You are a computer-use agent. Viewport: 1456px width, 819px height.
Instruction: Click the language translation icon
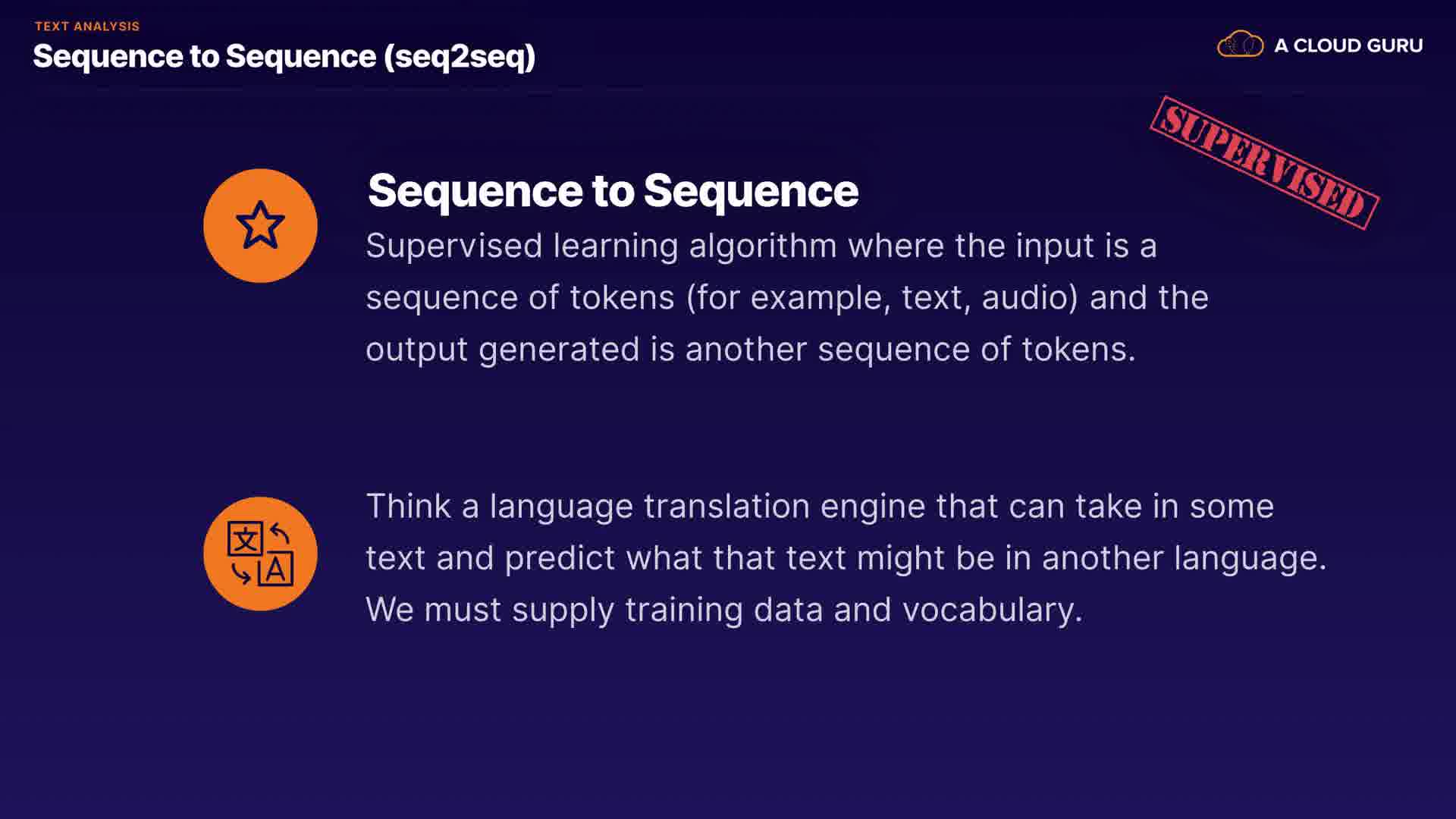[260, 554]
